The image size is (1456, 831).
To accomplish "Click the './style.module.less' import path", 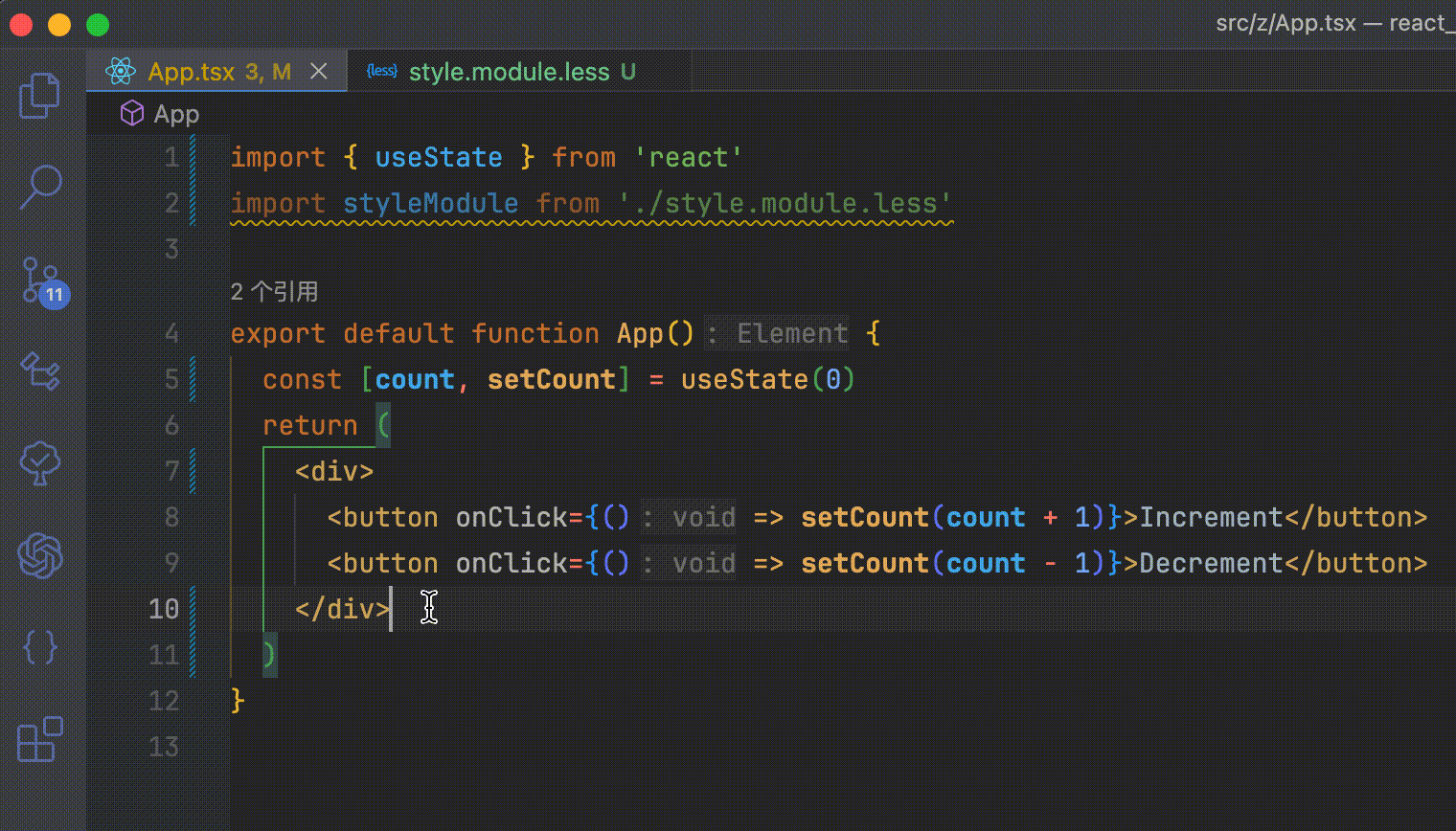I will (x=784, y=203).
